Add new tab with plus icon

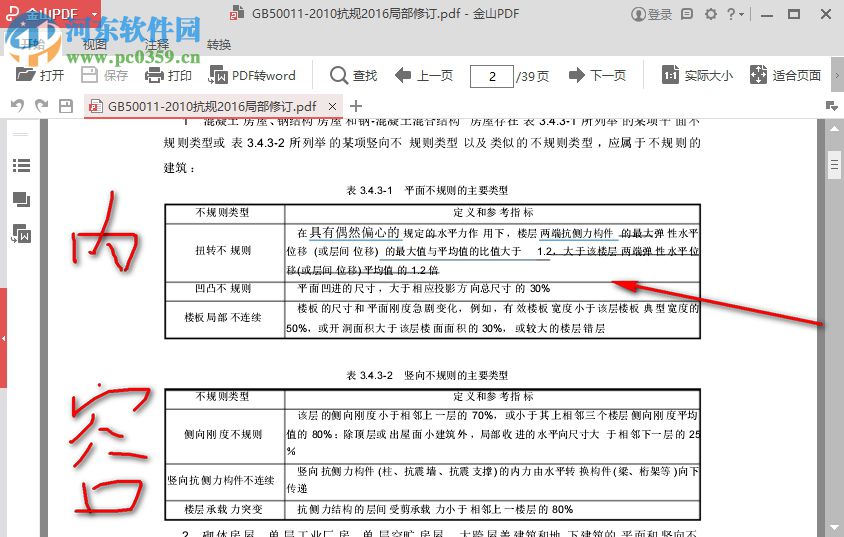(x=355, y=106)
